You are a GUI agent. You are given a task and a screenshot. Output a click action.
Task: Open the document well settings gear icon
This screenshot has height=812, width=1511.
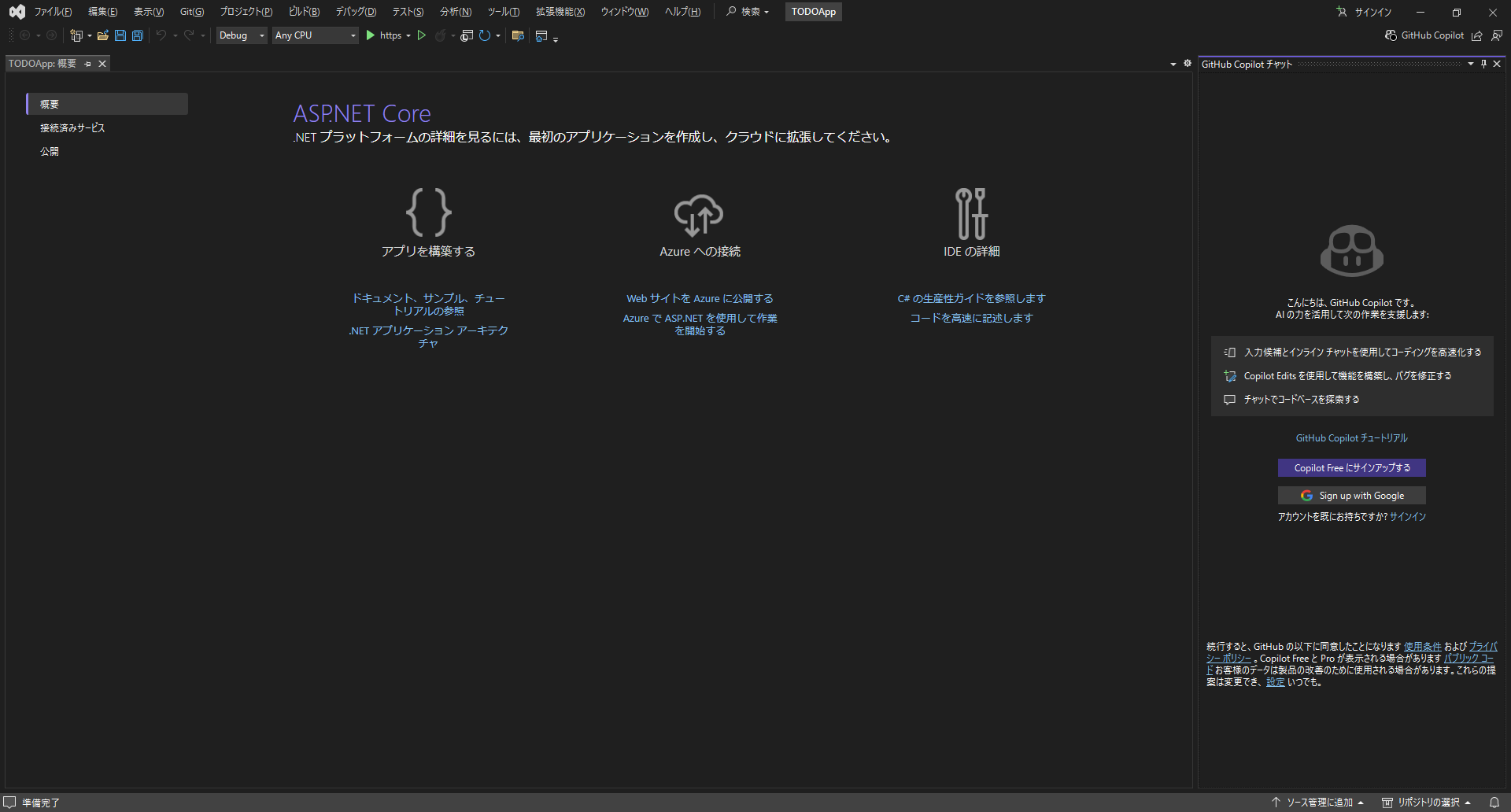[1188, 64]
